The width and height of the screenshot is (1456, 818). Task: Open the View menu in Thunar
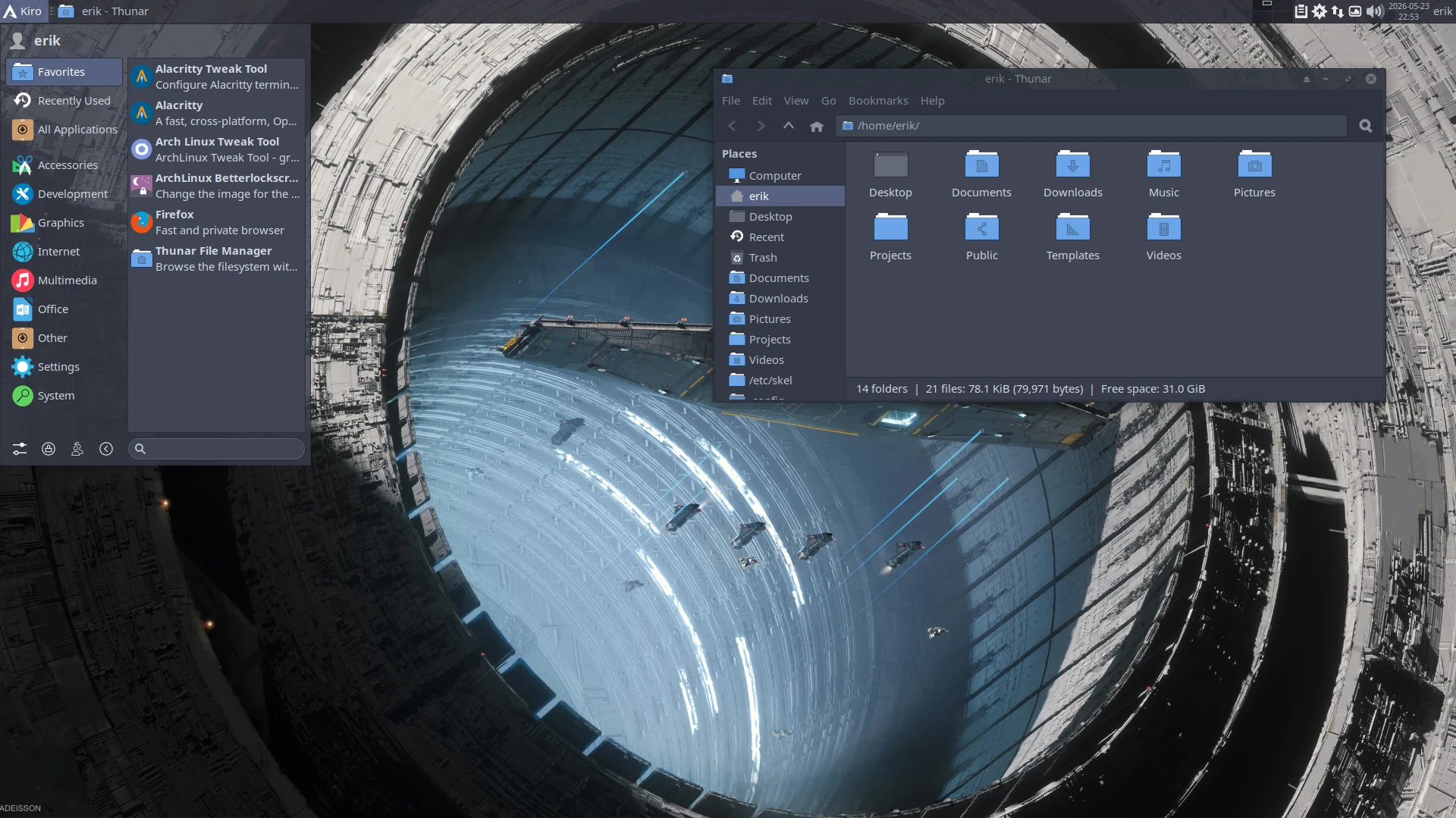796,101
